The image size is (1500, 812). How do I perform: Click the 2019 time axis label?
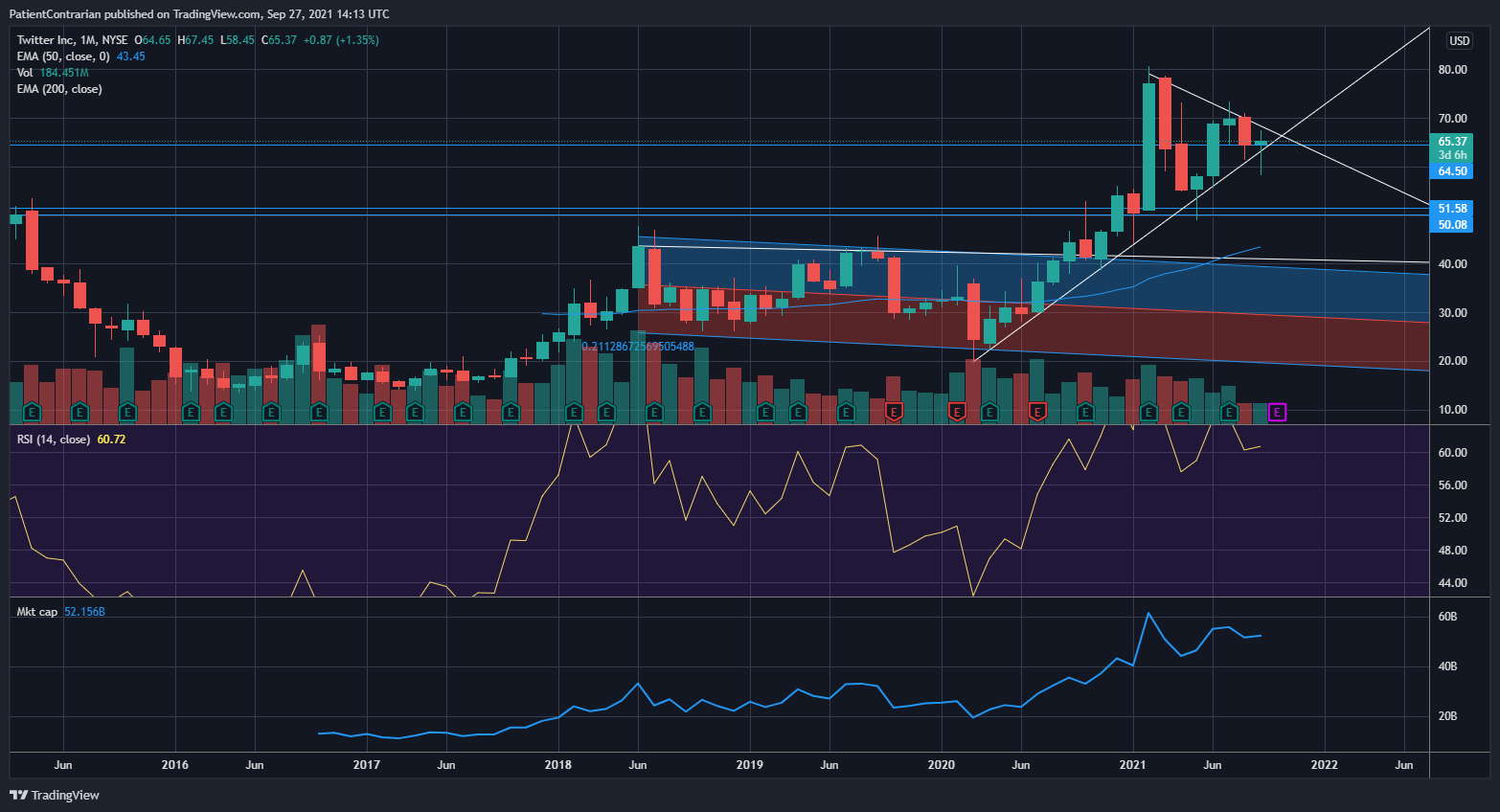coord(750,765)
